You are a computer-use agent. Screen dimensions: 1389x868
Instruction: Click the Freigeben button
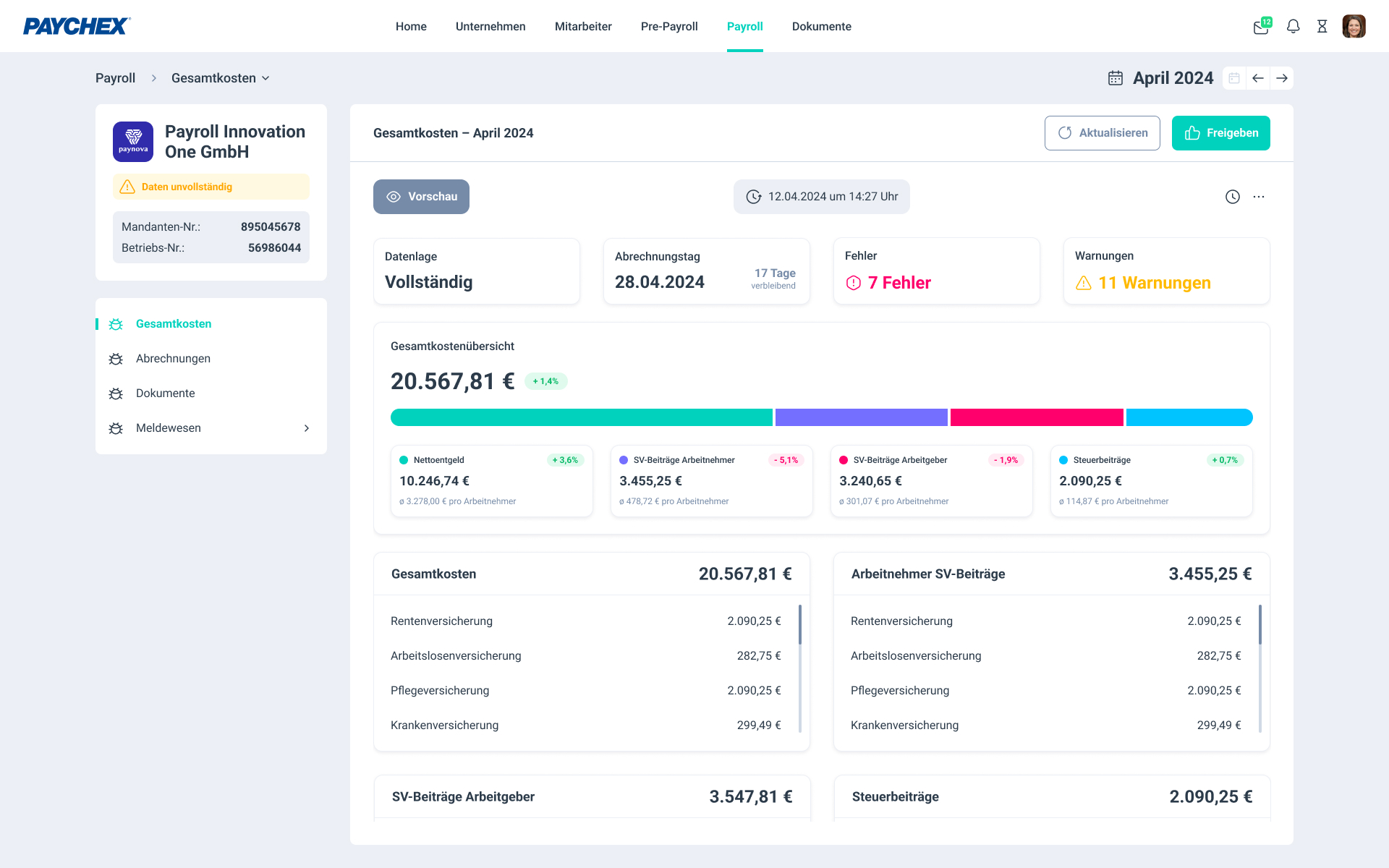1220,133
